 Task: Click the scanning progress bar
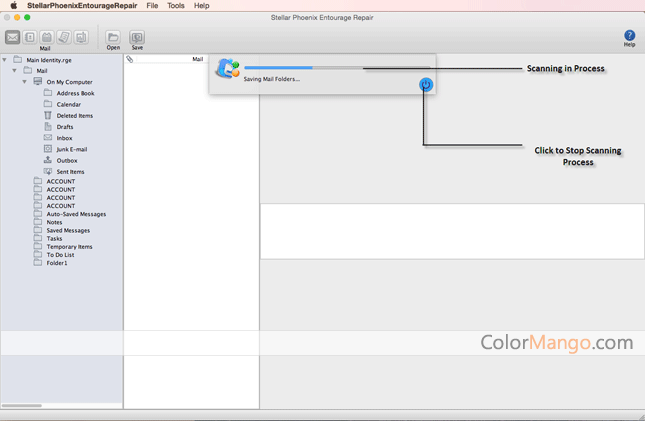[x=337, y=67]
